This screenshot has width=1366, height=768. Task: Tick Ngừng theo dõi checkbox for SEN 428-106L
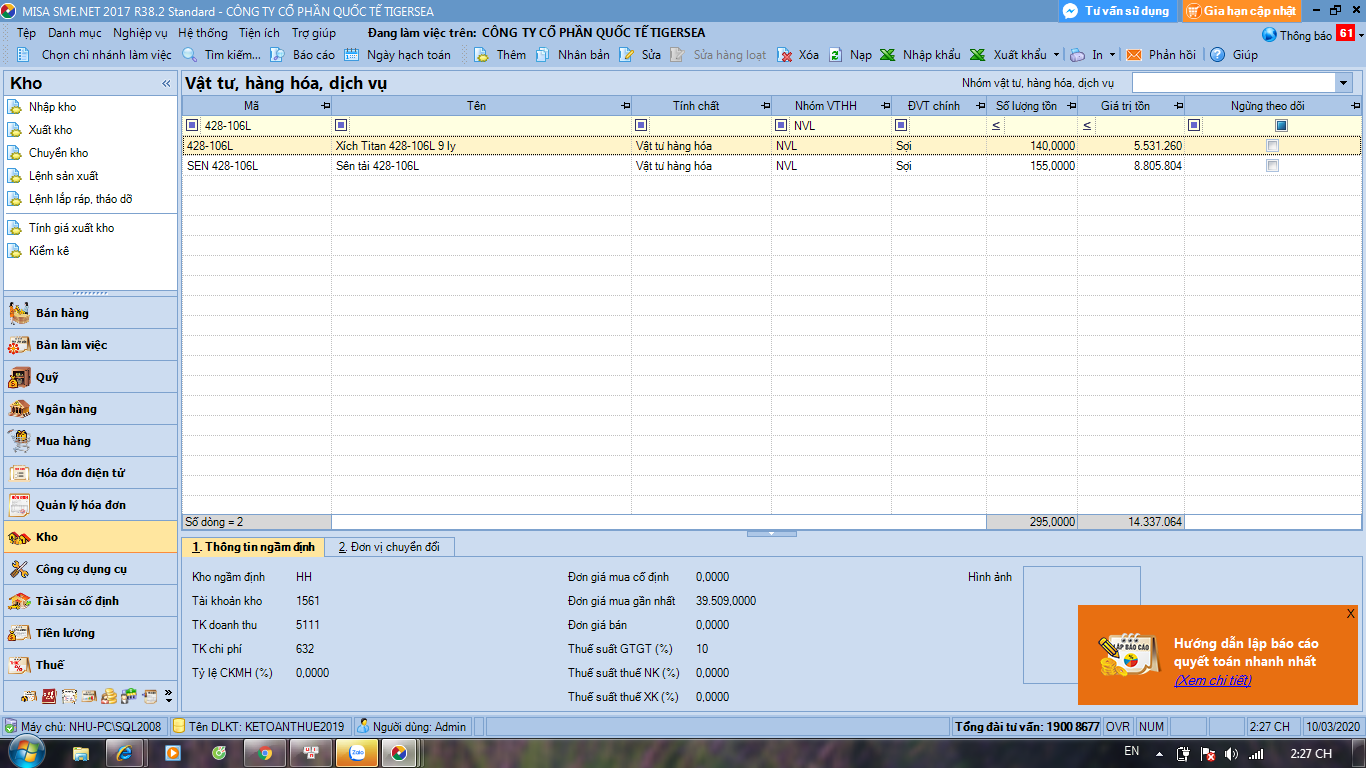tap(1272, 166)
